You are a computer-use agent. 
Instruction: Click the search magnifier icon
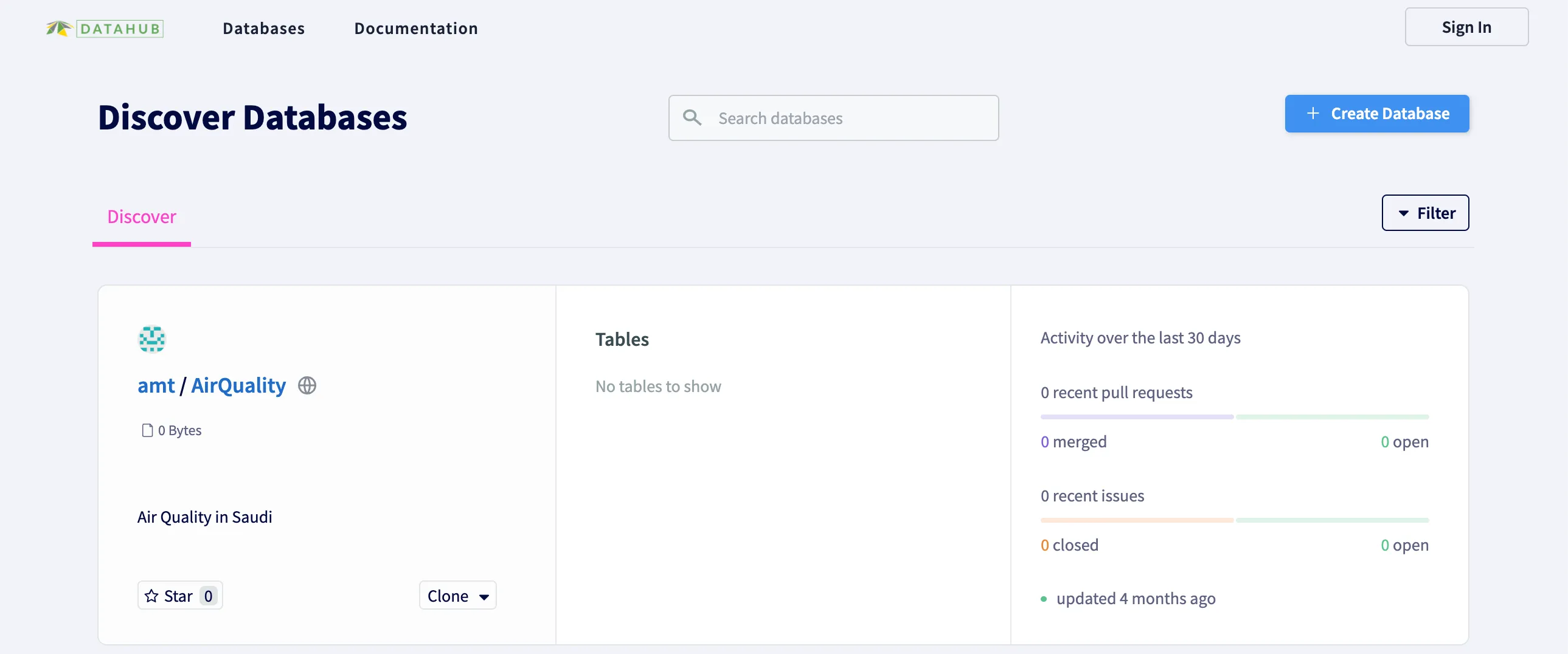(692, 117)
